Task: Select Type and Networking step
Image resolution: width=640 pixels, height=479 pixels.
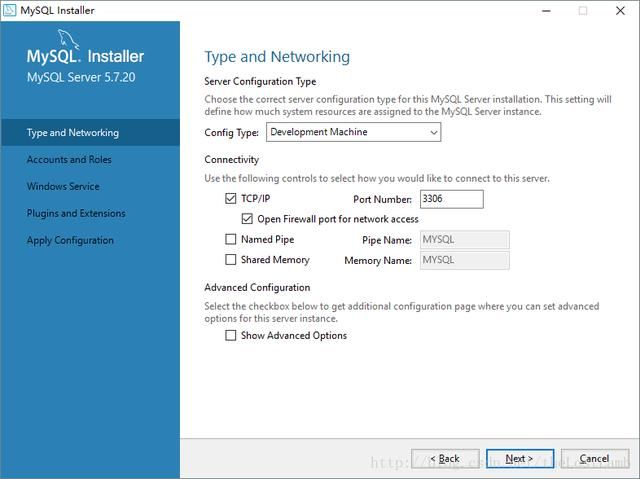Action: point(90,133)
